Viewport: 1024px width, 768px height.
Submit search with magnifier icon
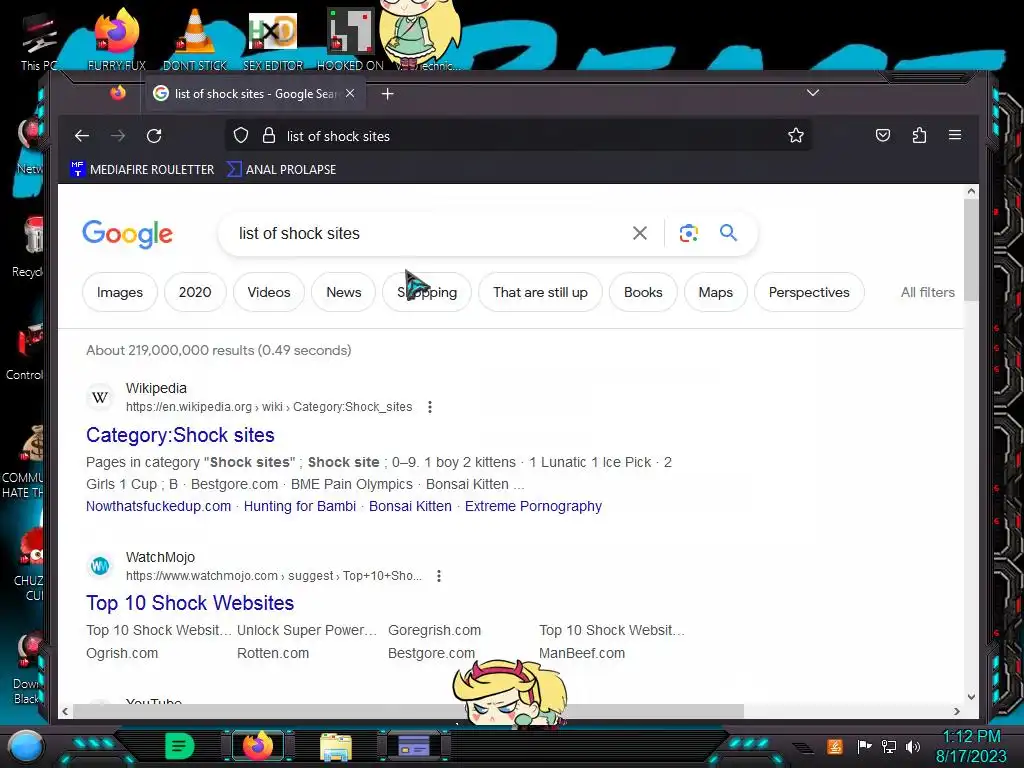point(728,232)
